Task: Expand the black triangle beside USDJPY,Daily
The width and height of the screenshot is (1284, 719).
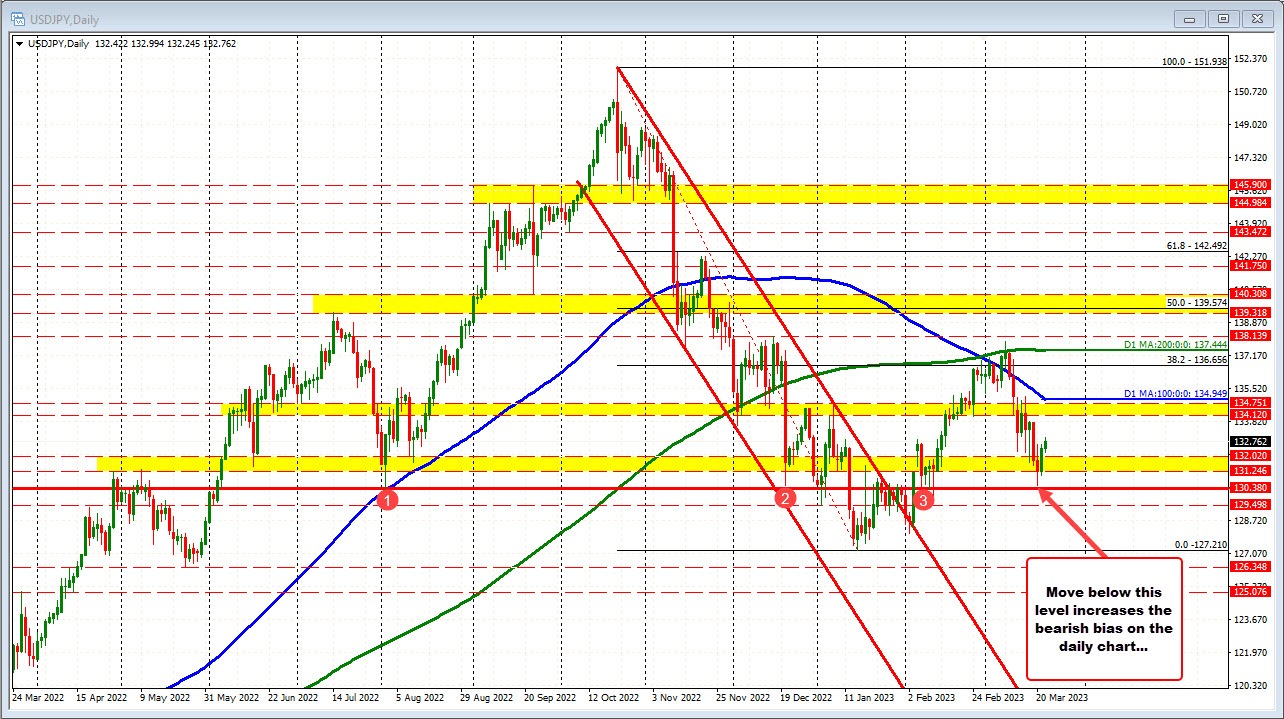Action: coord(20,43)
